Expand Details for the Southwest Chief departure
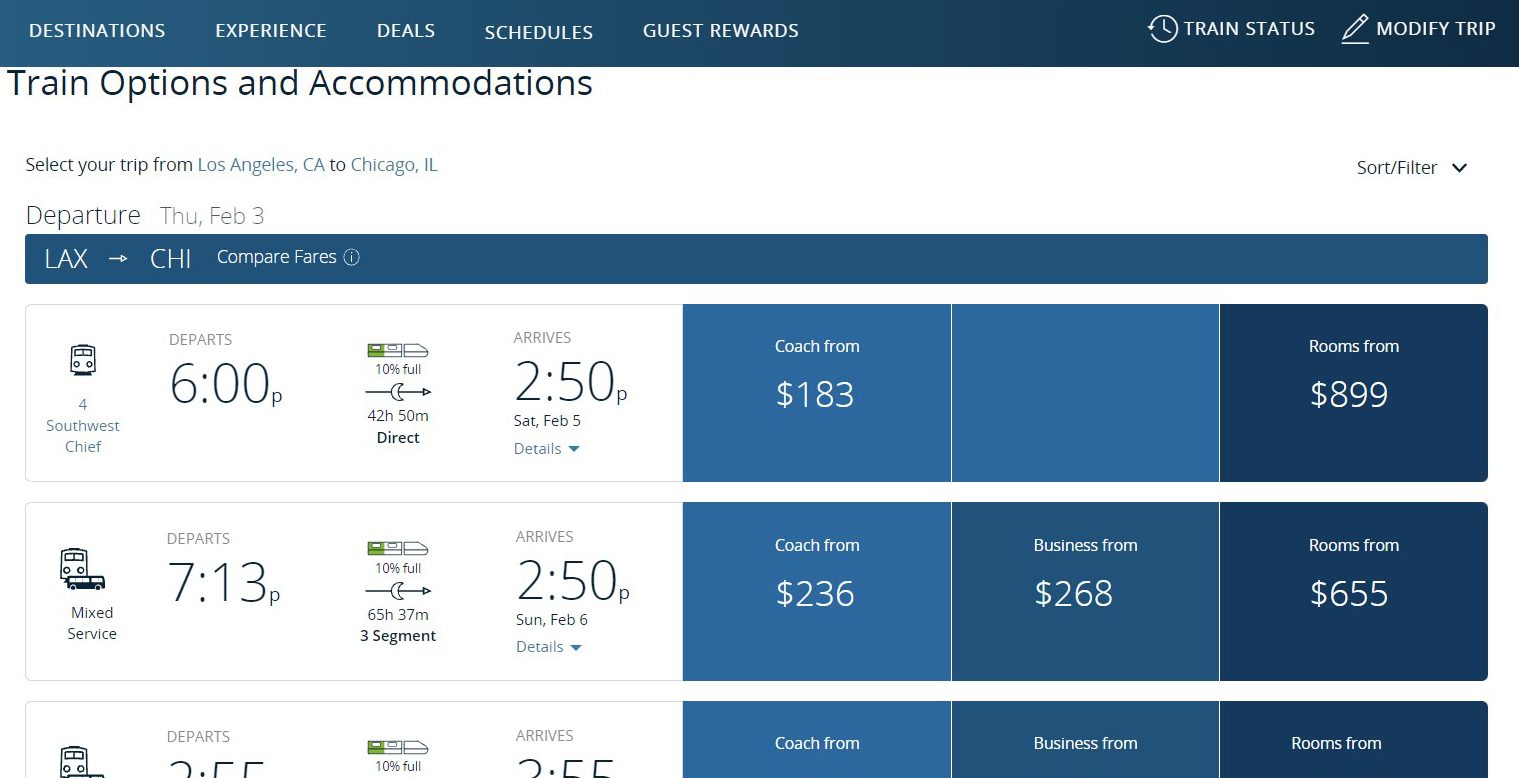The width and height of the screenshot is (1519, 778). pyautogui.click(x=546, y=448)
